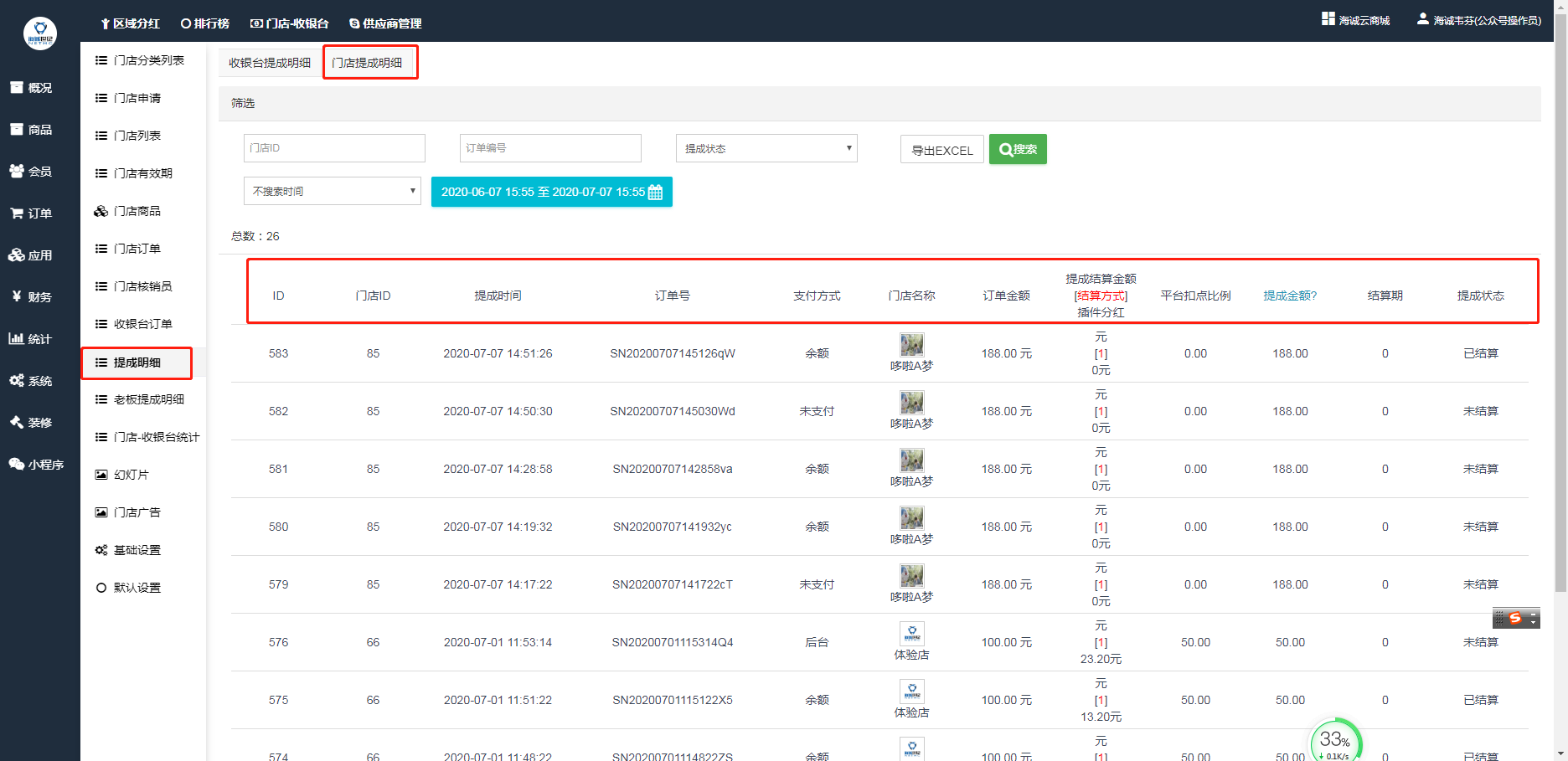This screenshot has width=1568, height=761.
Task: Open 小程序 mini-program section in sidebar
Action: (x=36, y=465)
